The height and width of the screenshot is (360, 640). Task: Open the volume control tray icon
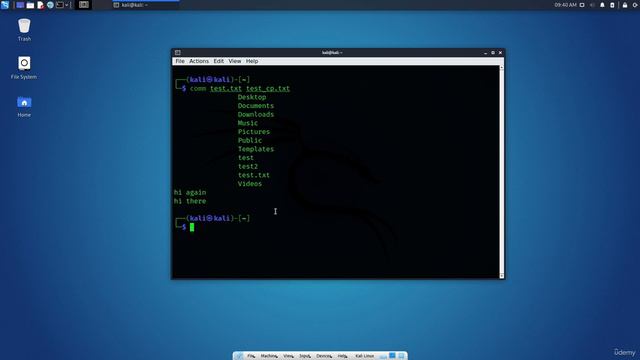[x=592, y=5]
